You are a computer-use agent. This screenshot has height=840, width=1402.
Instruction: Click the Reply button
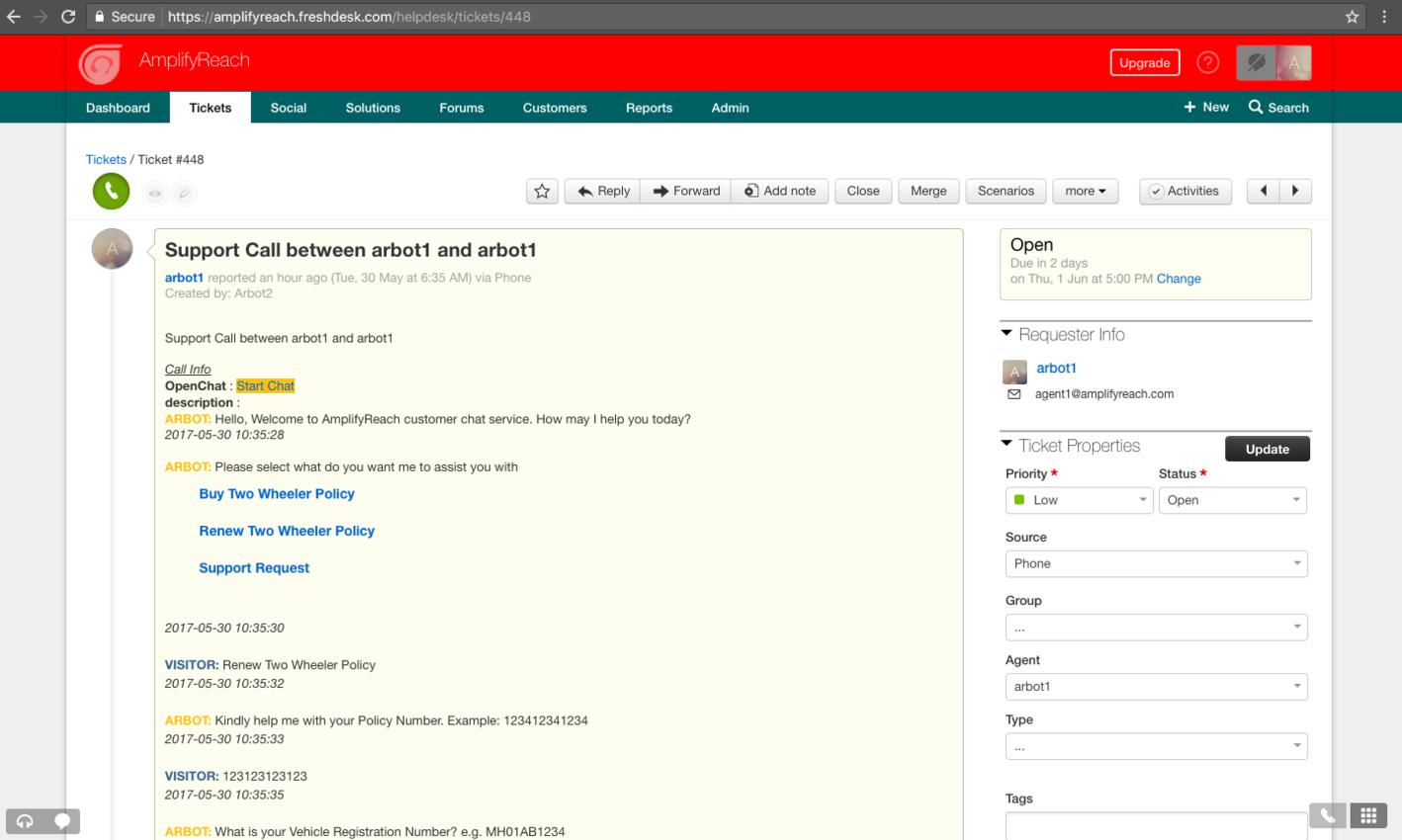coord(602,191)
